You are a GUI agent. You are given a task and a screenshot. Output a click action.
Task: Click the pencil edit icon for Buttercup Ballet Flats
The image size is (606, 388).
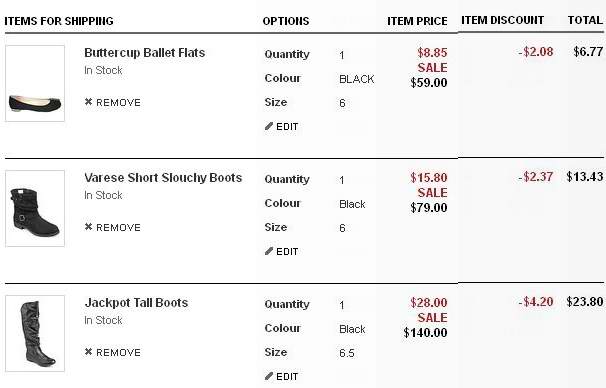pyautogui.click(x=269, y=126)
